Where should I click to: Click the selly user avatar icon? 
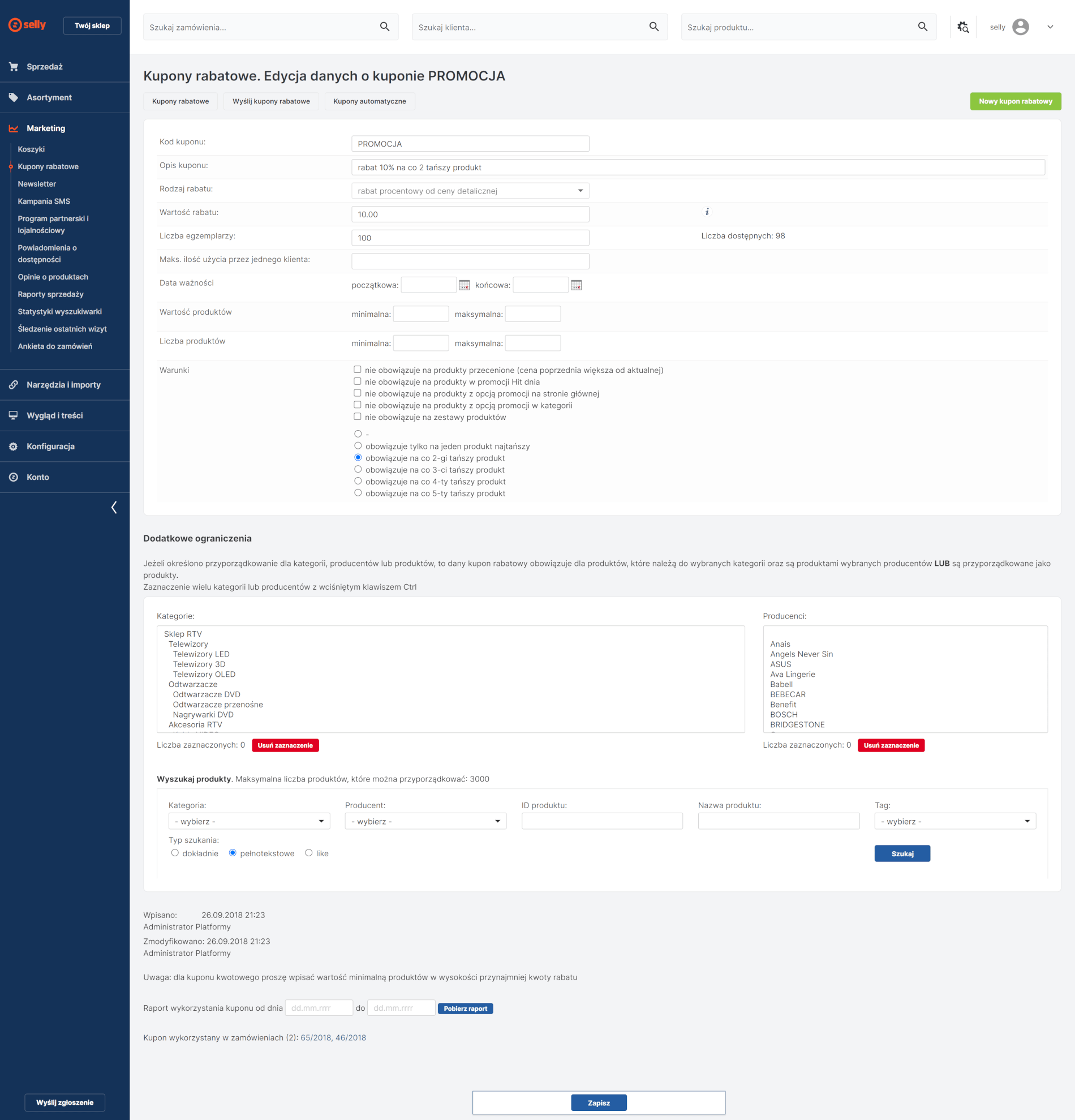click(1020, 27)
